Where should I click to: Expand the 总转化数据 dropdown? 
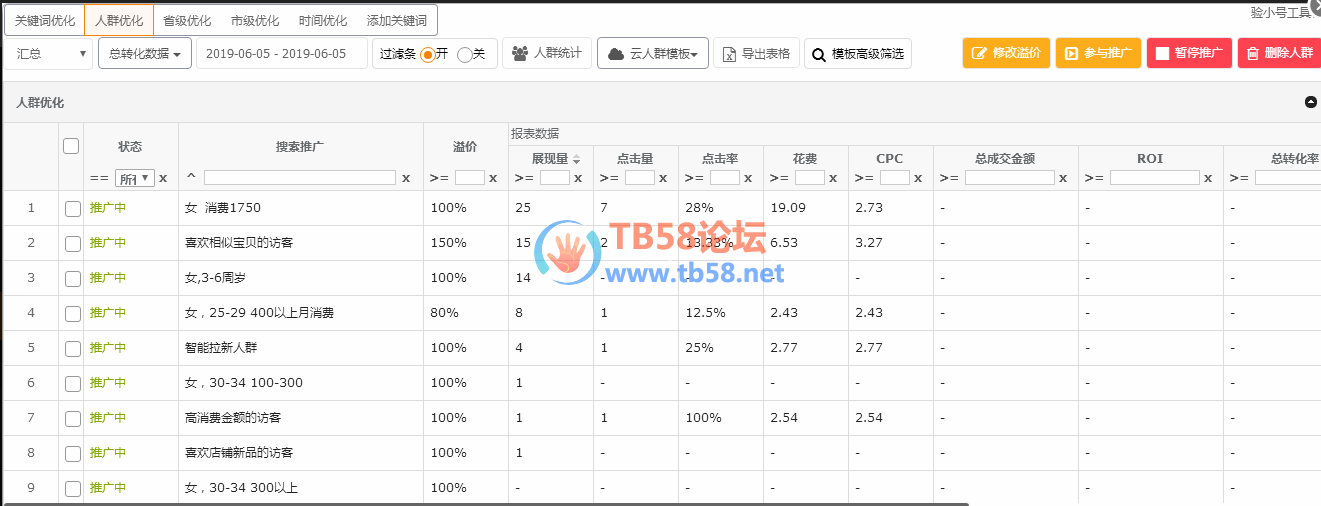145,54
